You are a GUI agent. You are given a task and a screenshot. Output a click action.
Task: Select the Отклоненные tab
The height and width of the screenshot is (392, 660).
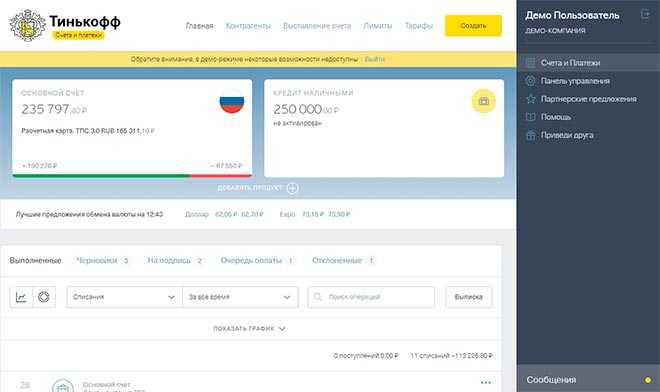[x=343, y=261]
